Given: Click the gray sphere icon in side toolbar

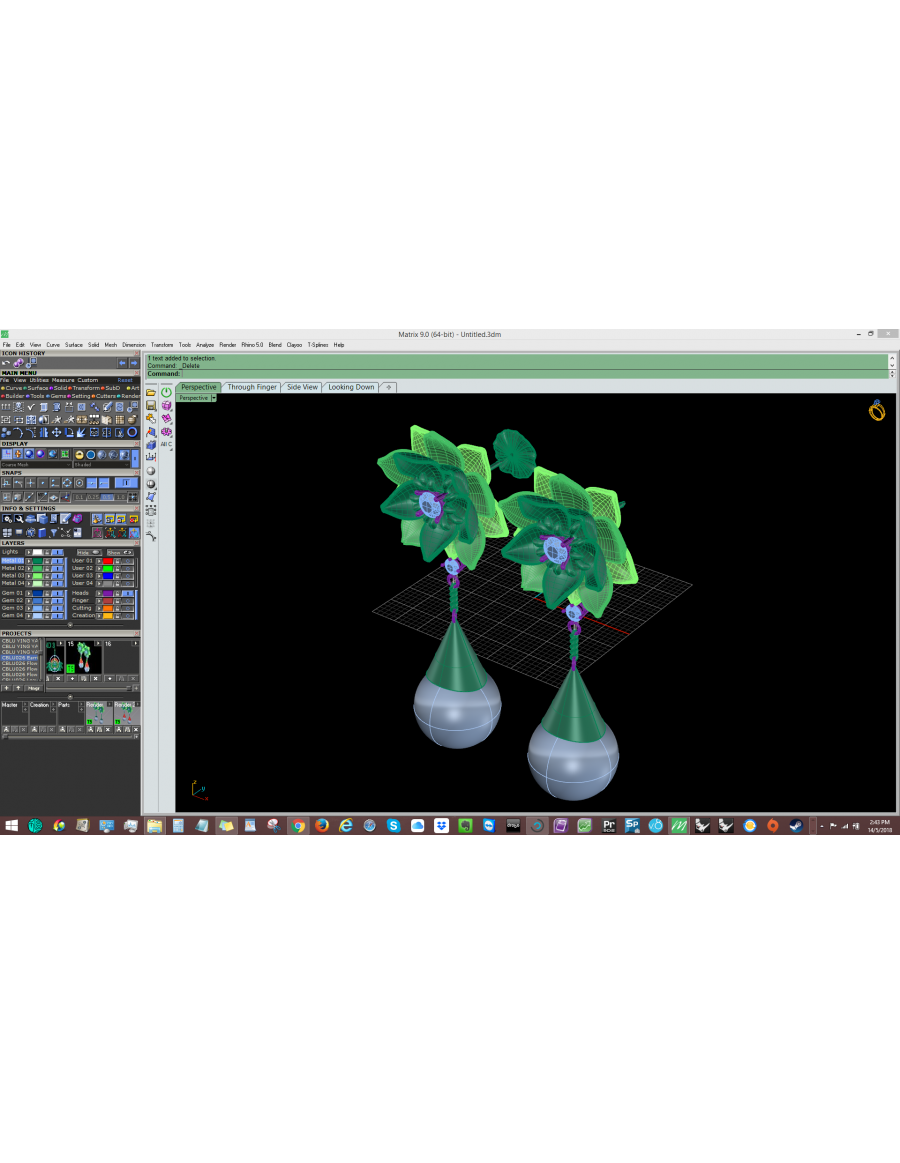Looking at the screenshot, I should 151,471.
